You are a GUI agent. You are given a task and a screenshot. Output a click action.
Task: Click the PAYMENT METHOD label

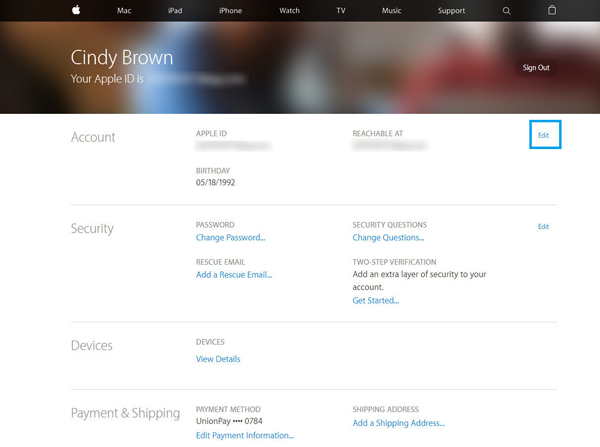pyautogui.click(x=228, y=409)
